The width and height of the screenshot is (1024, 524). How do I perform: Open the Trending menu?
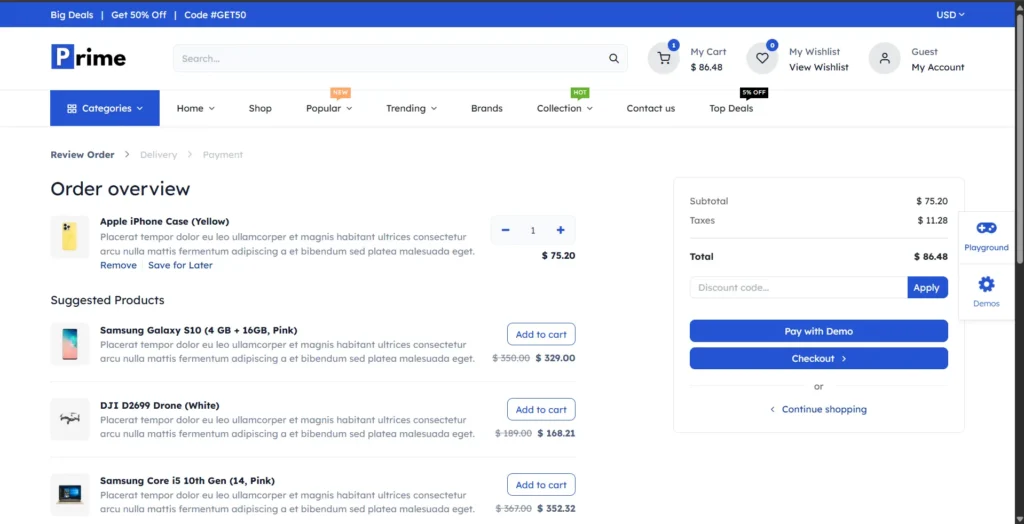pos(411,108)
